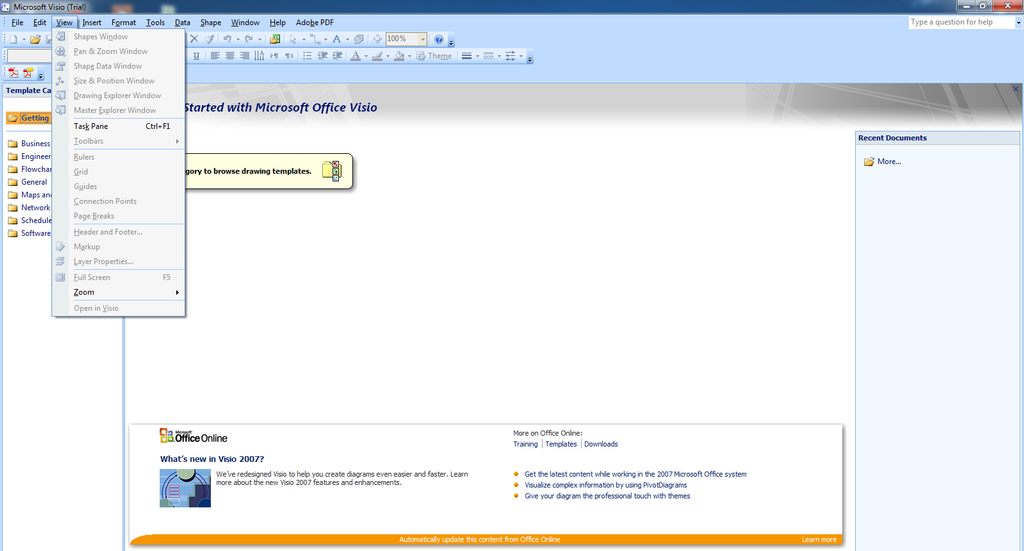
Task: Click the Connection Point stamp icon
Action: point(359,39)
